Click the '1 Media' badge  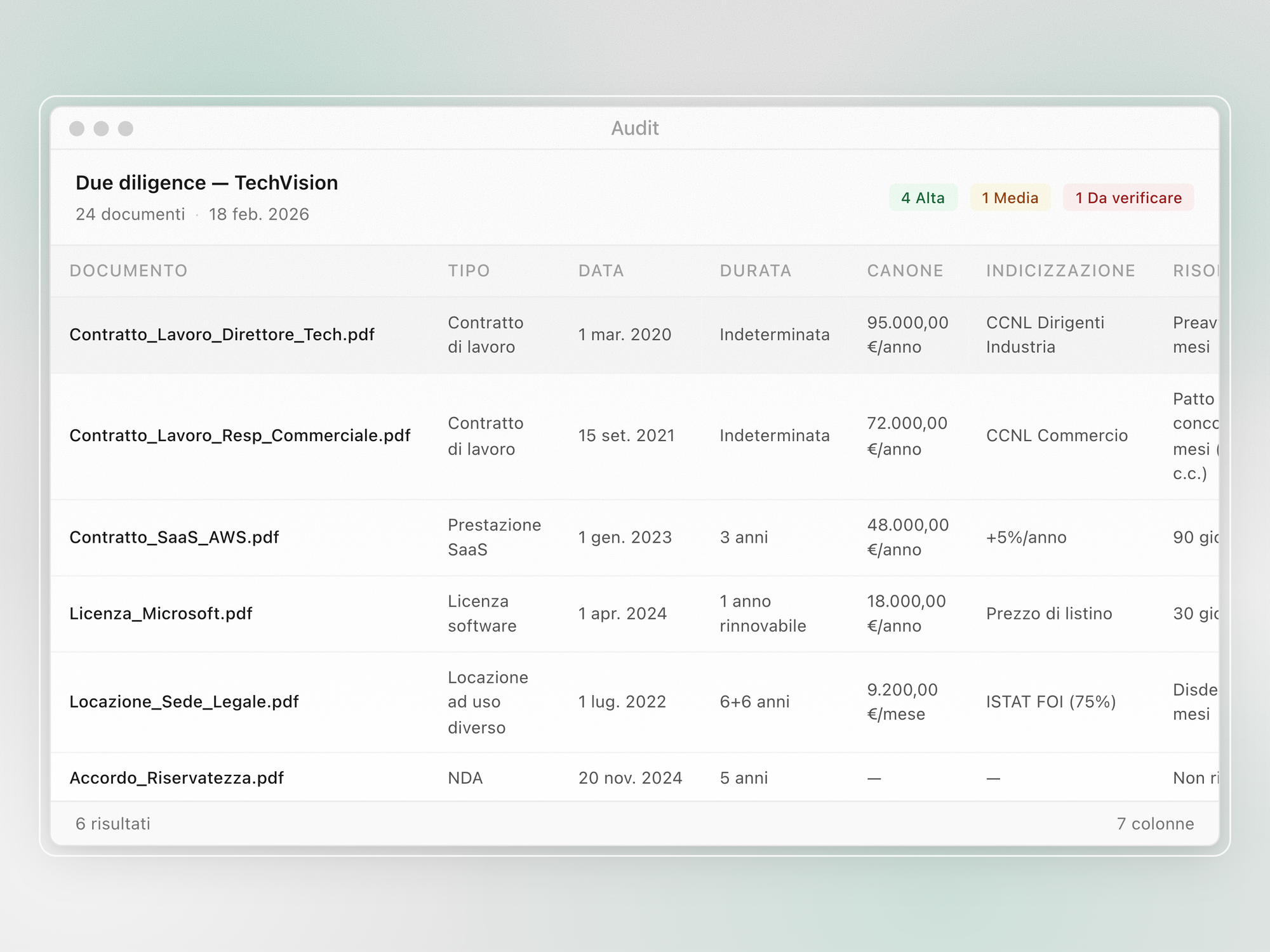(1010, 197)
